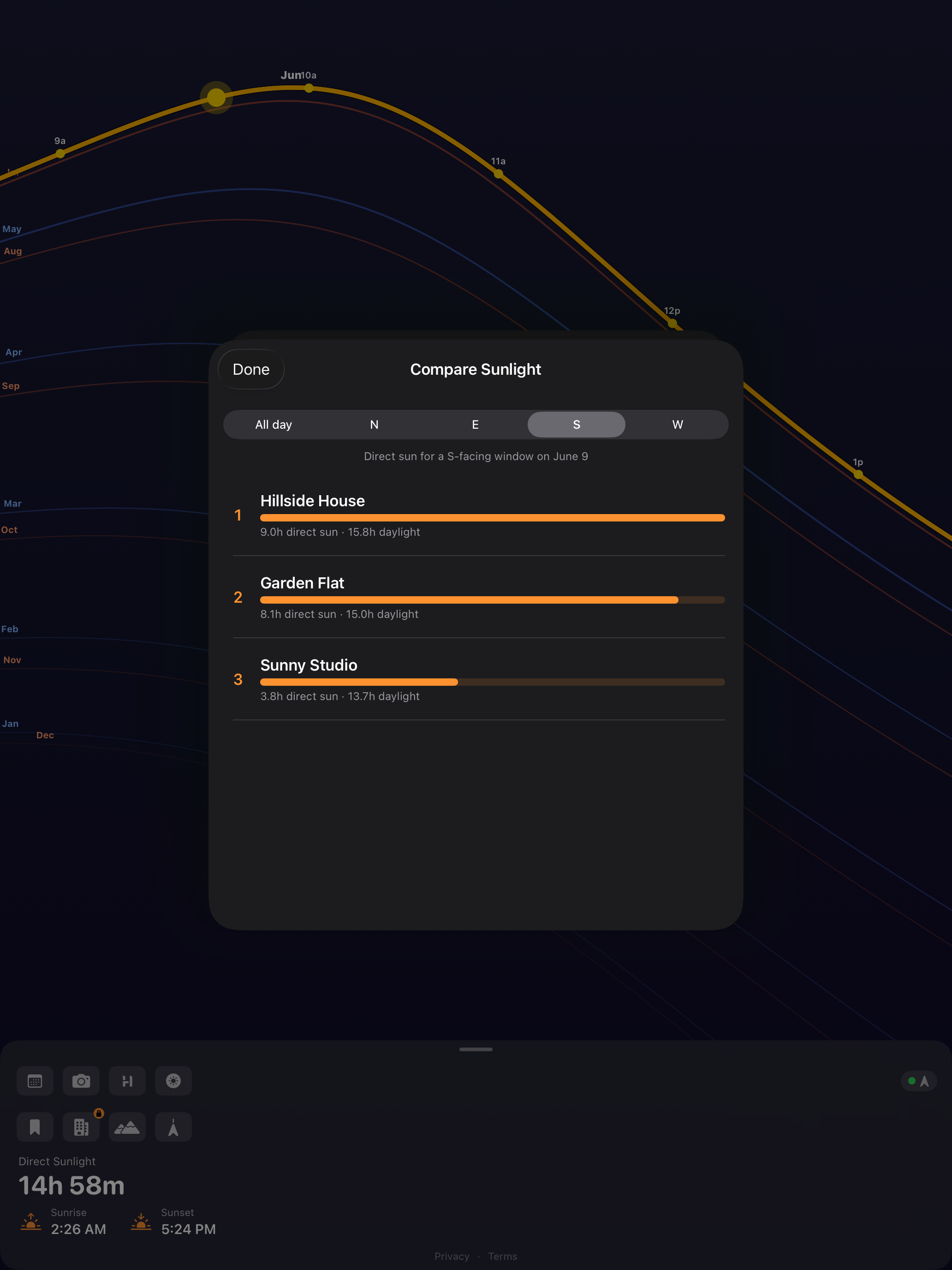
Task: Click the Compare Sunlight title
Action: (476, 369)
